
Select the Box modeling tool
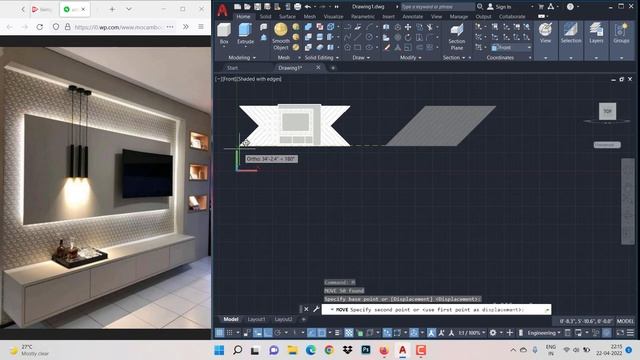(224, 33)
